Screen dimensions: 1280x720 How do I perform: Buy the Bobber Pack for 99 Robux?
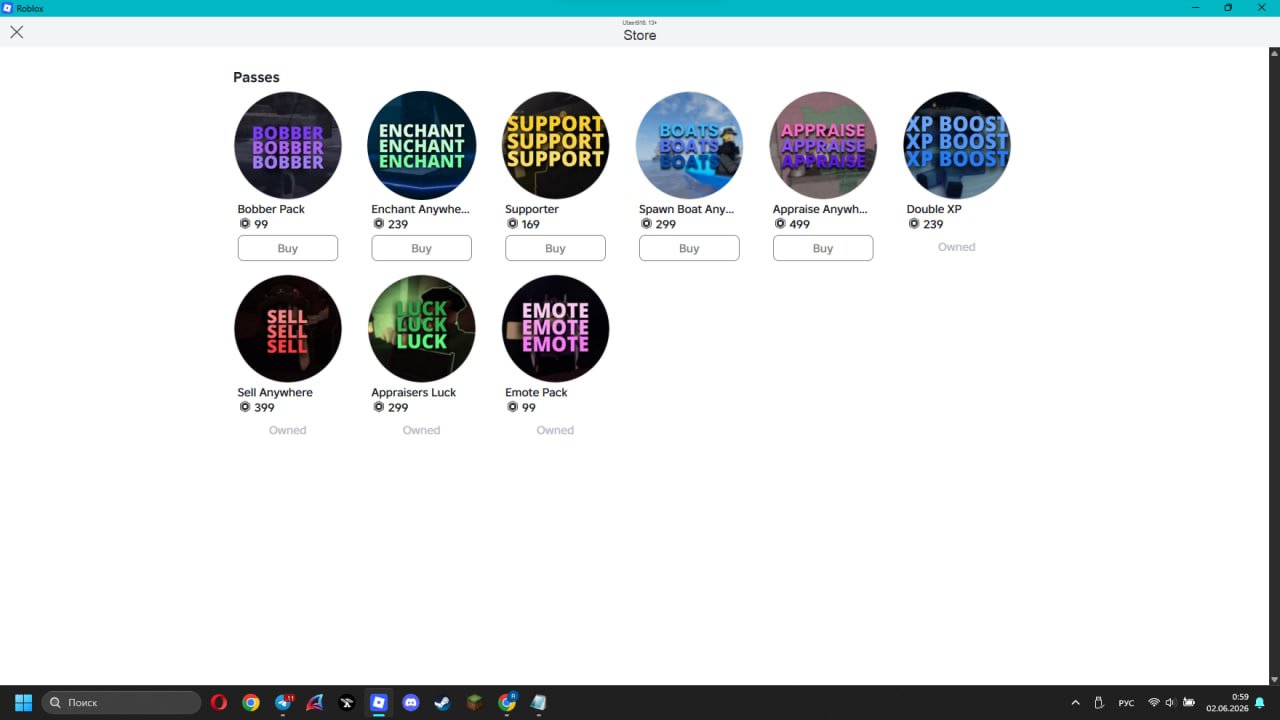[x=288, y=248]
